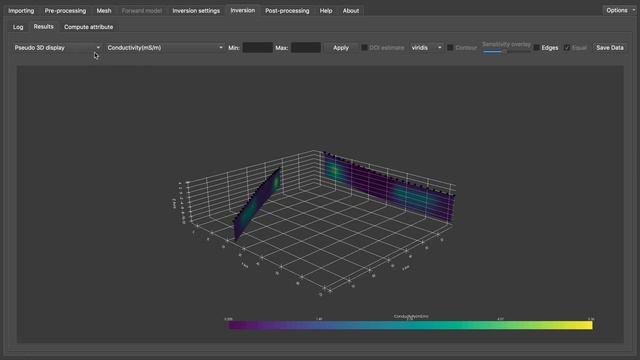Focus the Min value field

click(258, 48)
